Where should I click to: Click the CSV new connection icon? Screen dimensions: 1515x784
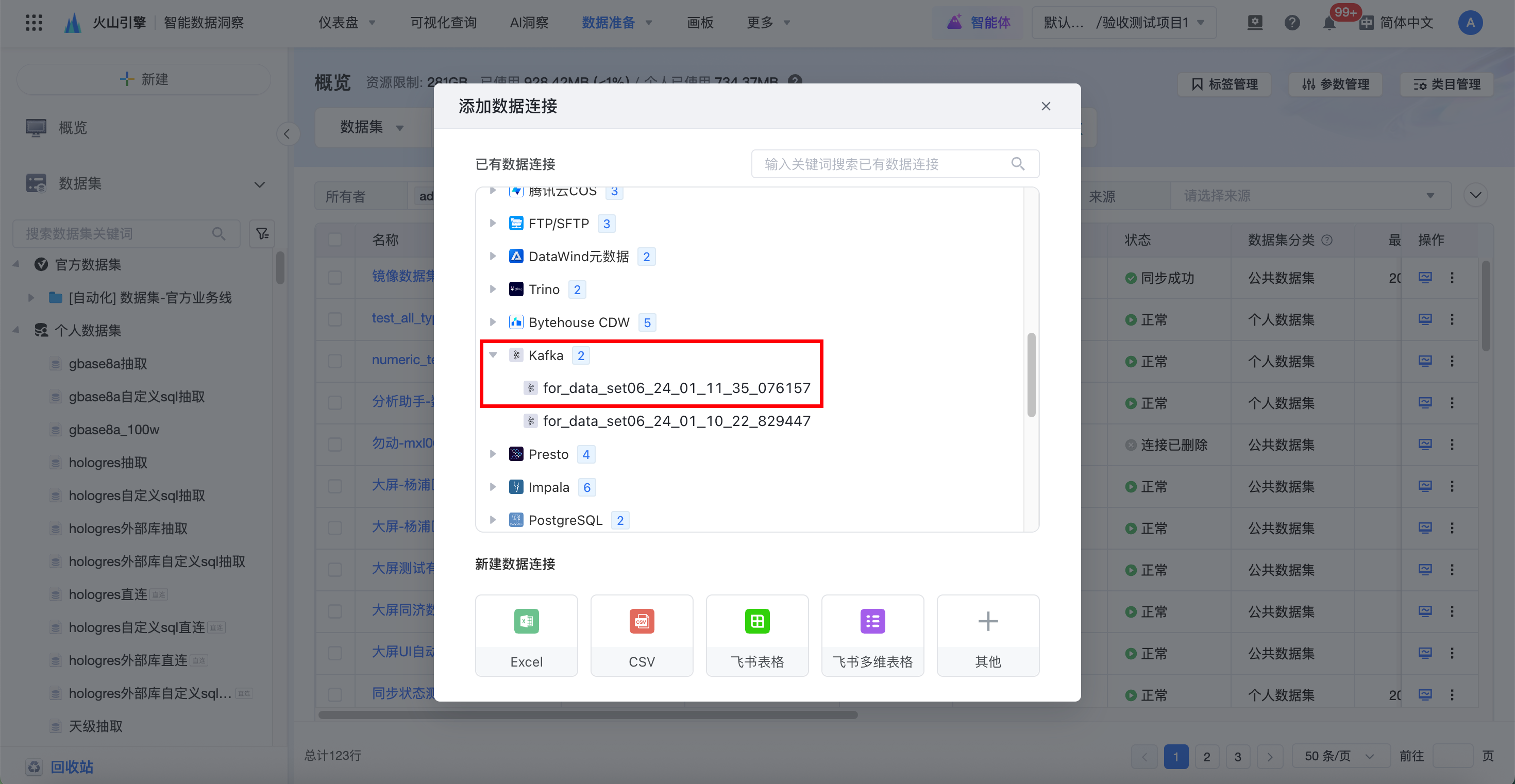click(x=641, y=621)
